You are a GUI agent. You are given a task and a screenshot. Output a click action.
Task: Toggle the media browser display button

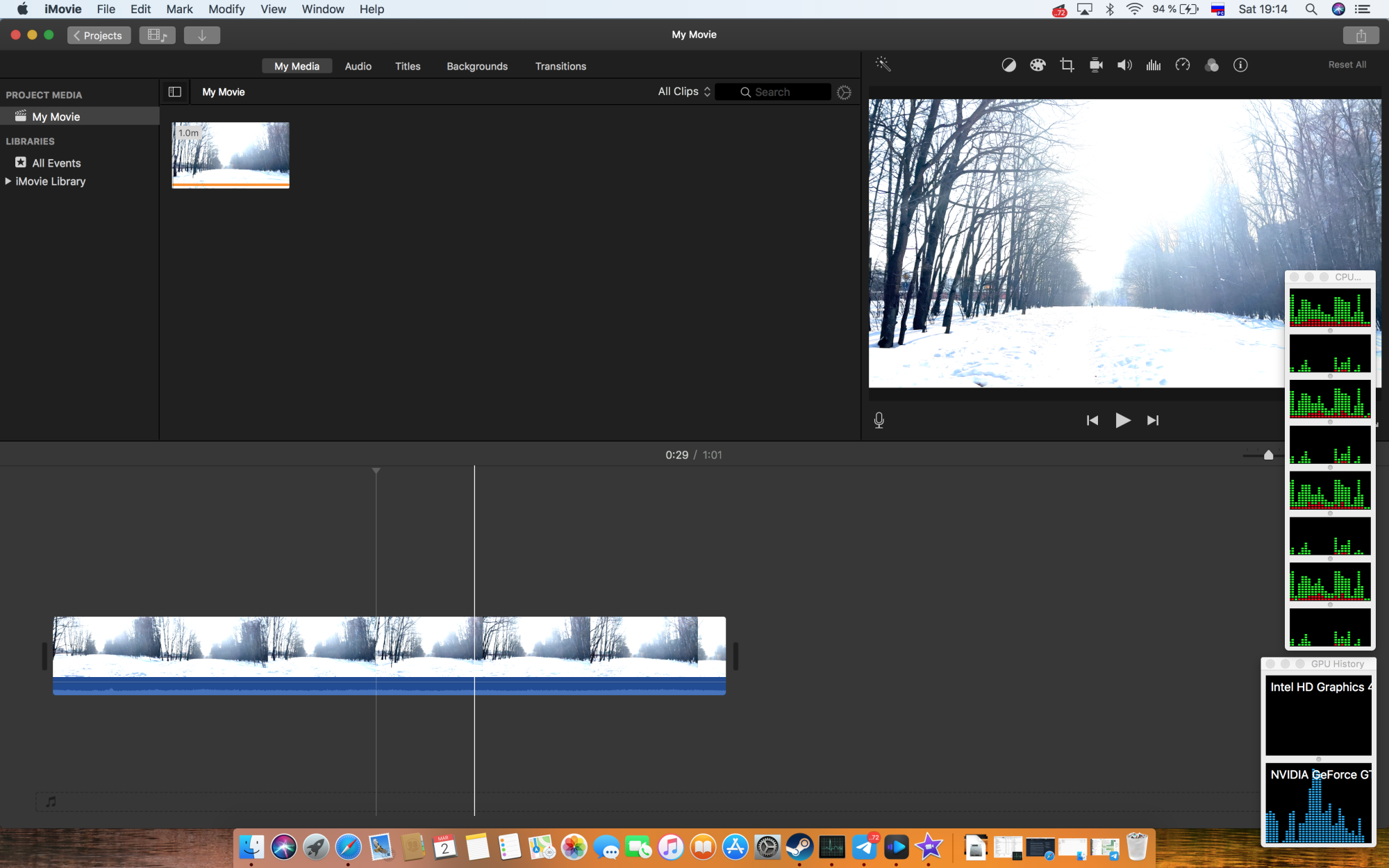point(157,35)
